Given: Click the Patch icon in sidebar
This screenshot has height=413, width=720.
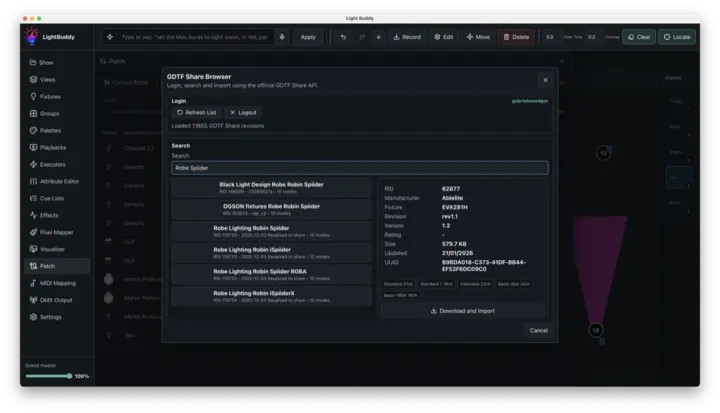Looking at the screenshot, I should (33, 266).
